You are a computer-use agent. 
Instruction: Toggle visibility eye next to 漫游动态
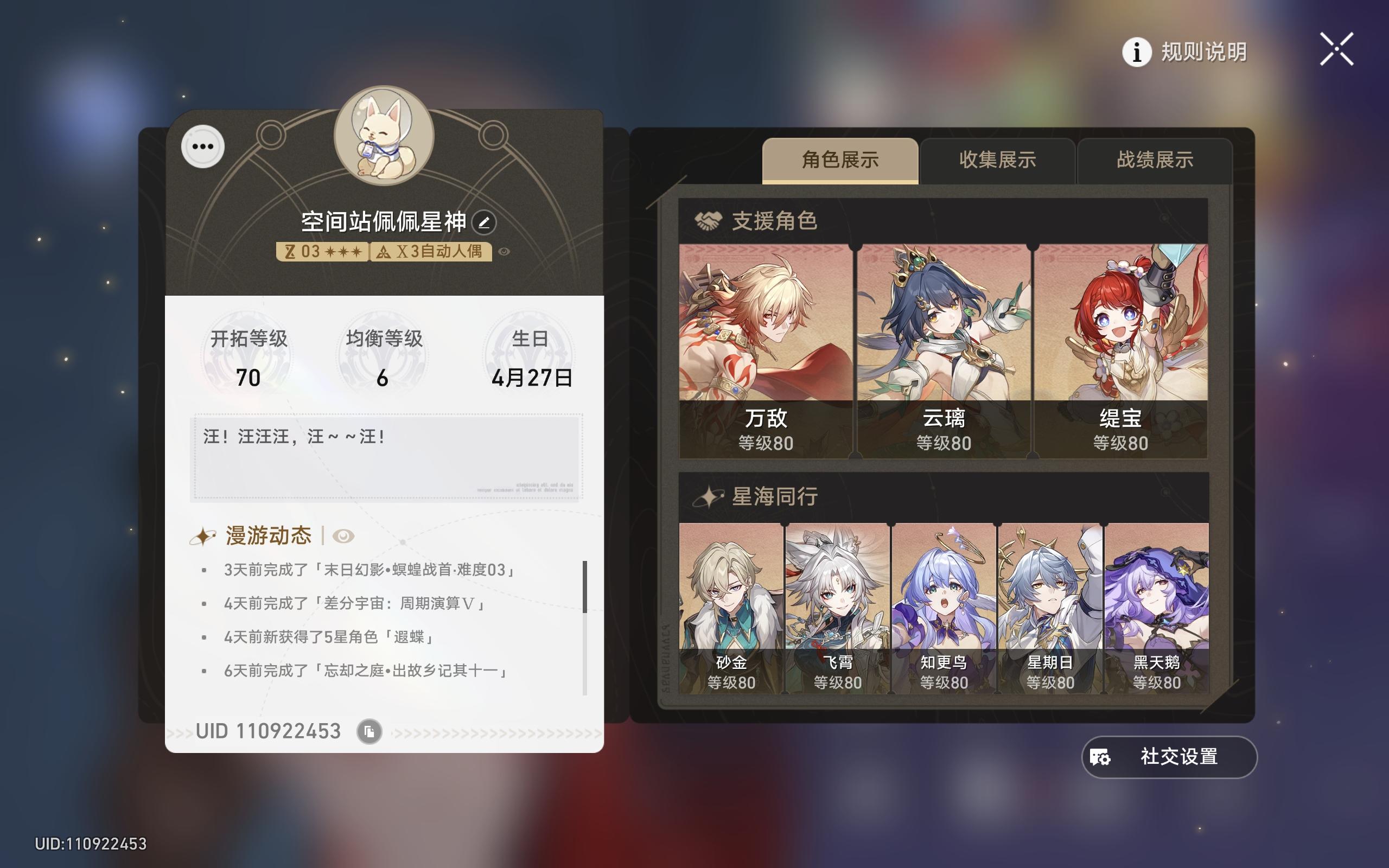coord(343,536)
